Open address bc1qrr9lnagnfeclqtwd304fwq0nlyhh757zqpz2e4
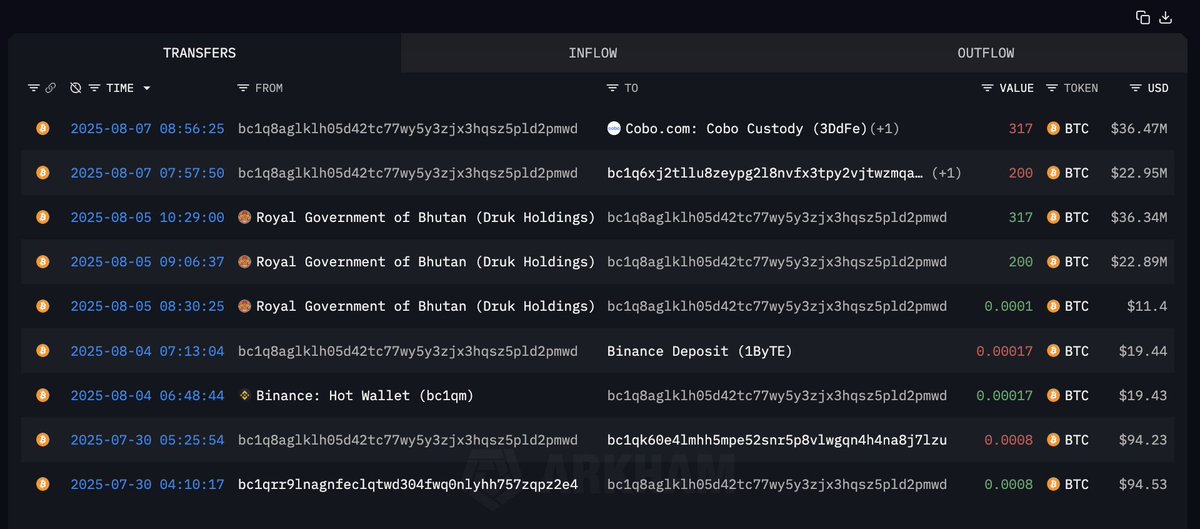 (408, 484)
